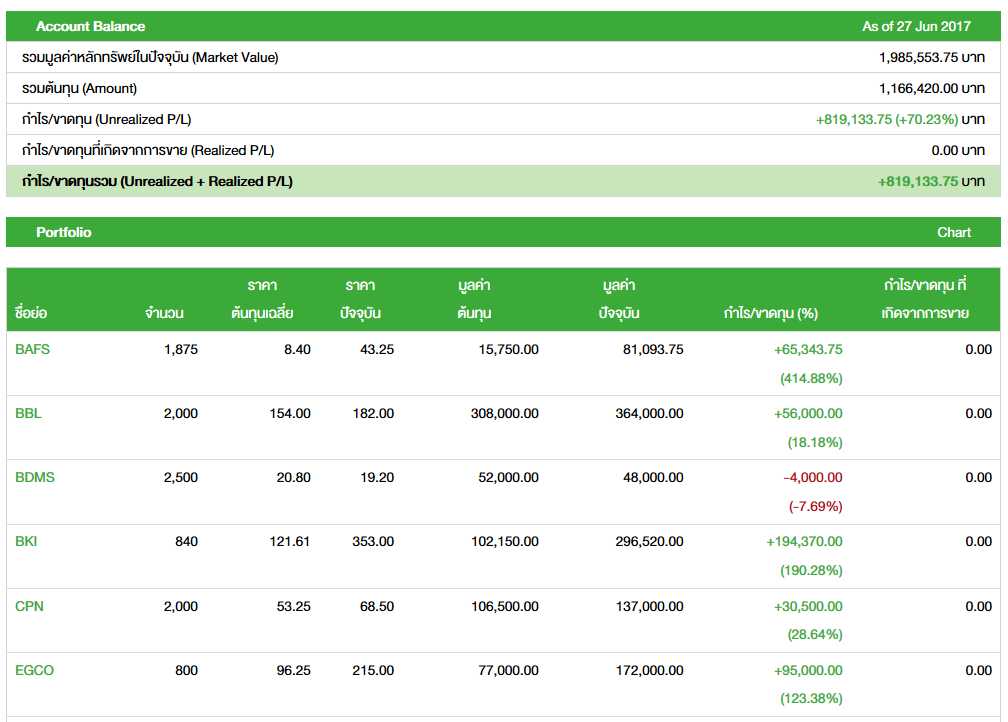Click BAFS gain percentage (414.88%)
The image size is (1008, 722).
[x=811, y=378]
